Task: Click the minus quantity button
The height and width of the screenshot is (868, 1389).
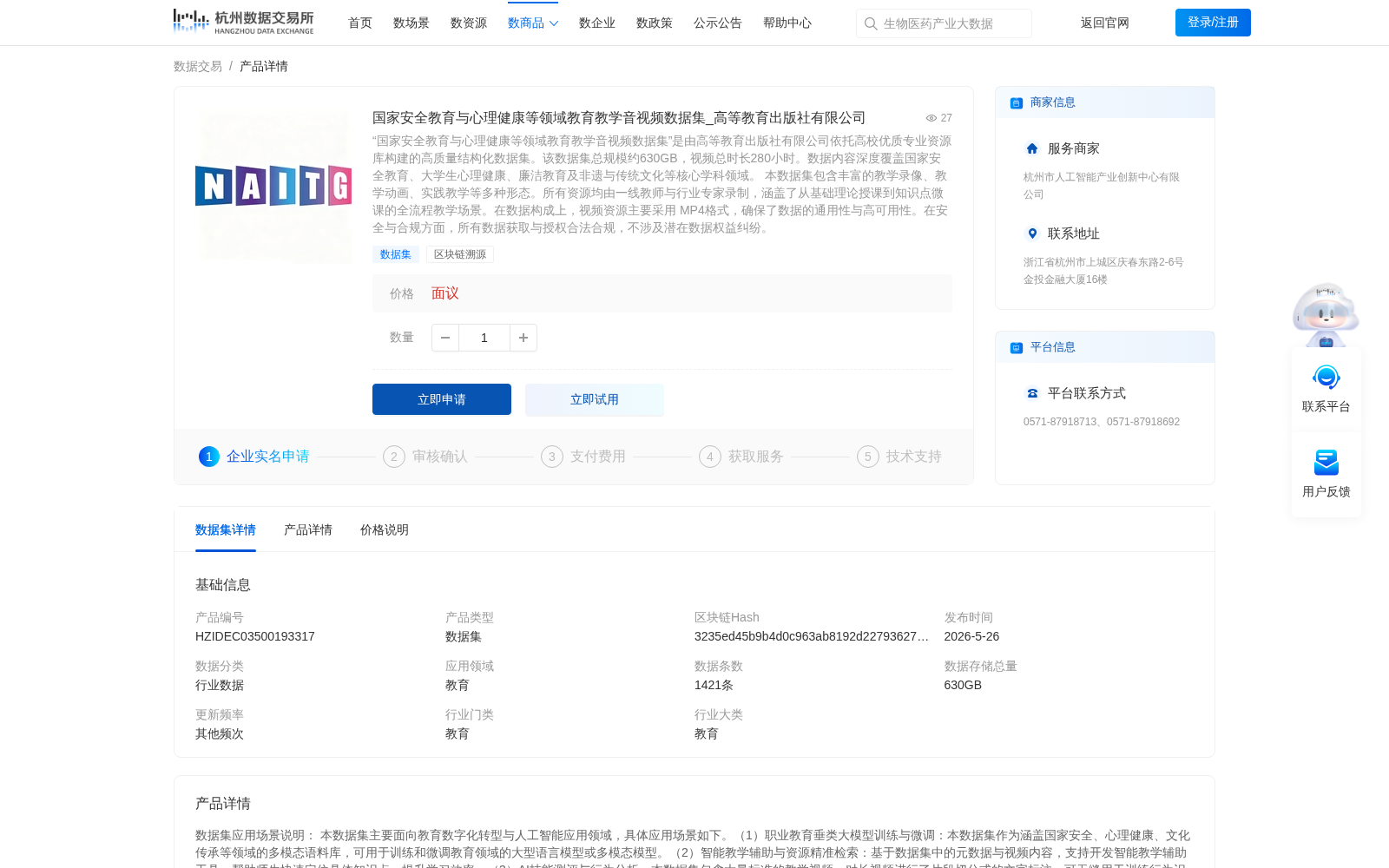Action: click(x=445, y=338)
